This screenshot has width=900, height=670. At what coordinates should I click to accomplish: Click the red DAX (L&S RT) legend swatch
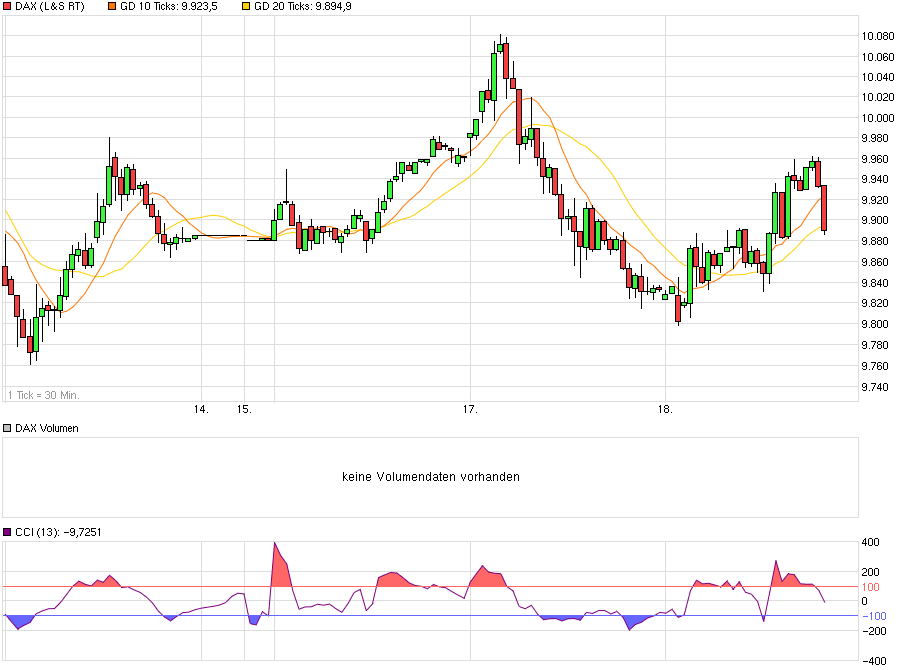pyautogui.click(x=7, y=6)
